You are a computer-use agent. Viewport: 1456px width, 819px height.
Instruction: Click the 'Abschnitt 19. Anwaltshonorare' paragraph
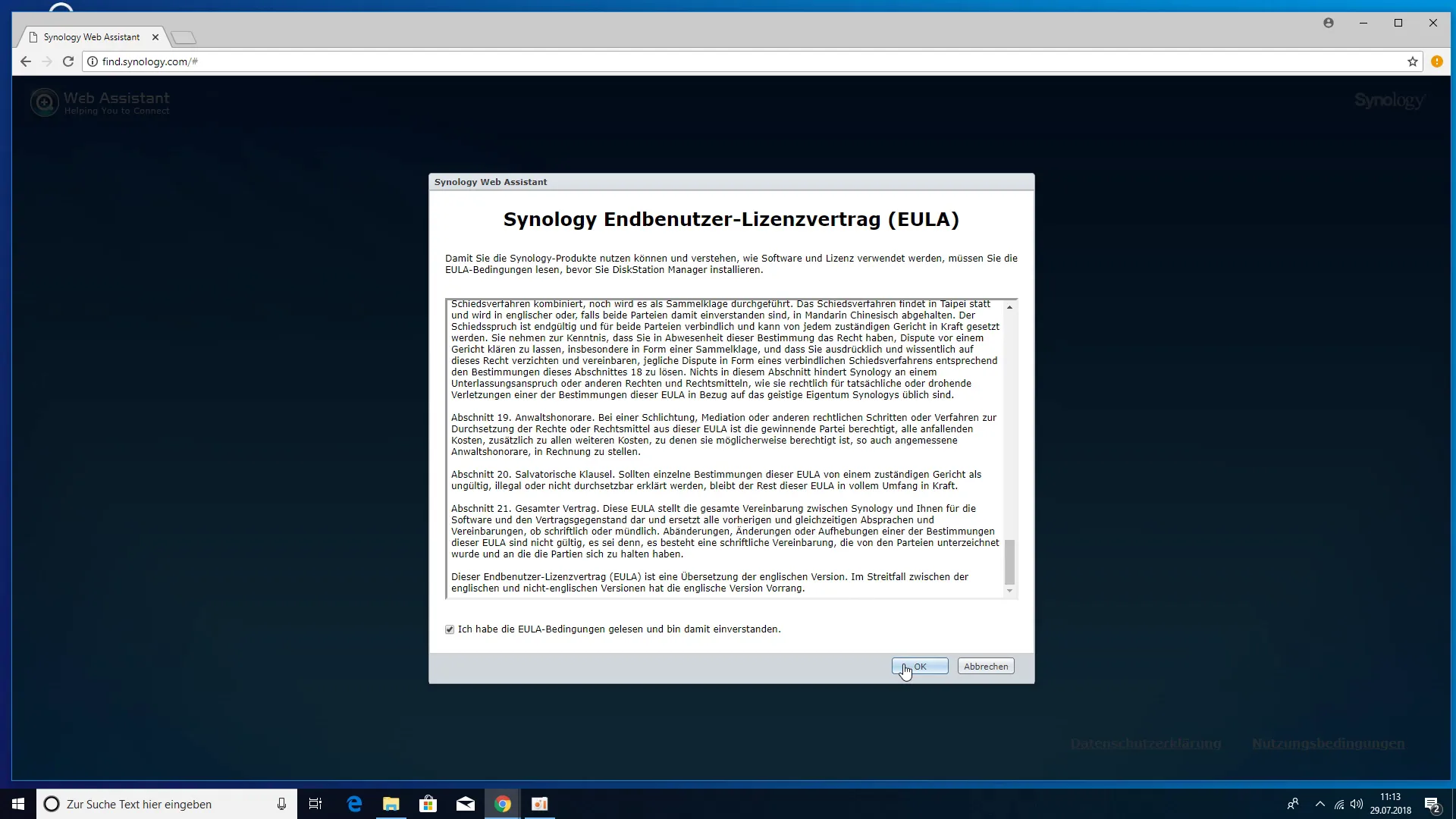724,435
